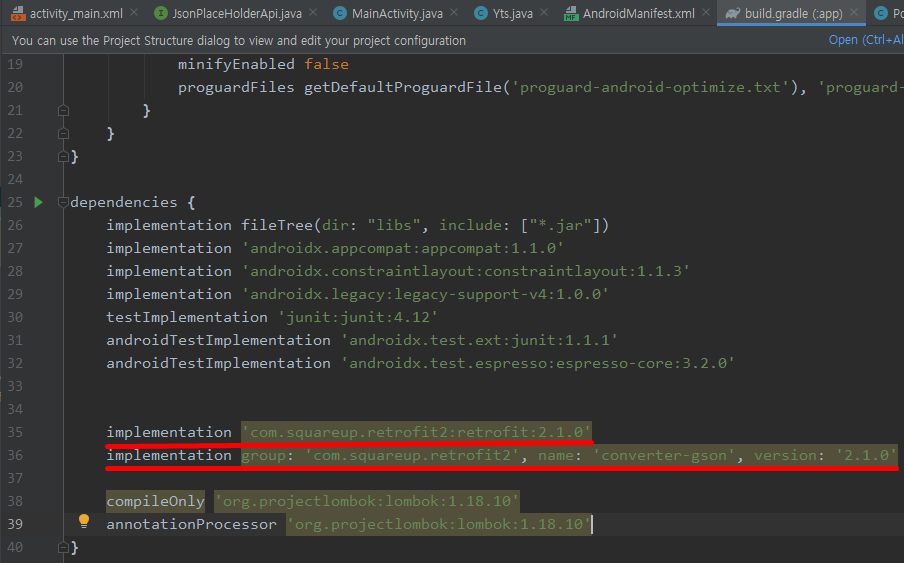Click 'com.squareup.retrofit2:retrofit:2.1.0' string
The height and width of the screenshot is (563, 904).
point(416,432)
